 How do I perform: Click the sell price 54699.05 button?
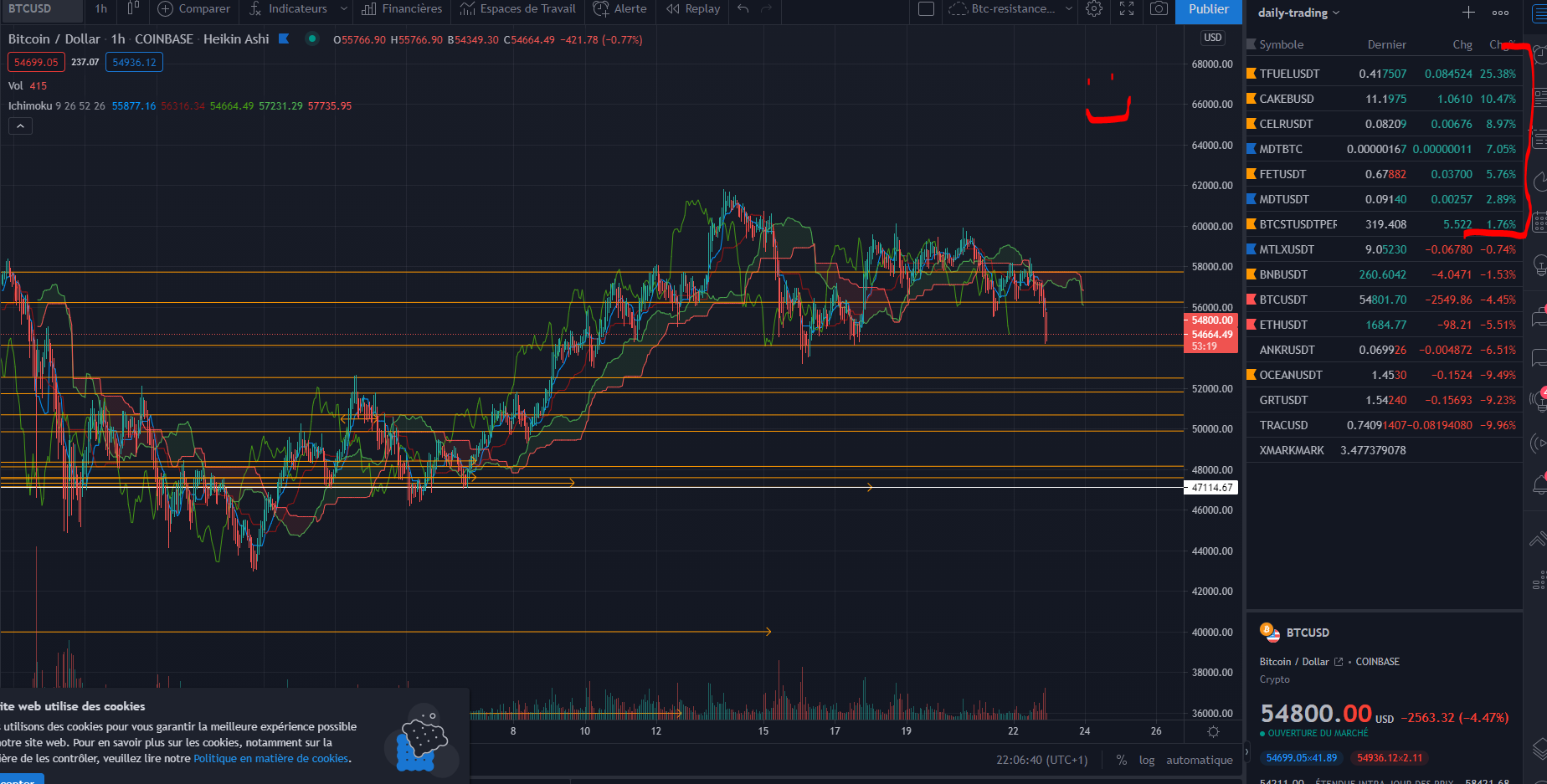tap(36, 63)
